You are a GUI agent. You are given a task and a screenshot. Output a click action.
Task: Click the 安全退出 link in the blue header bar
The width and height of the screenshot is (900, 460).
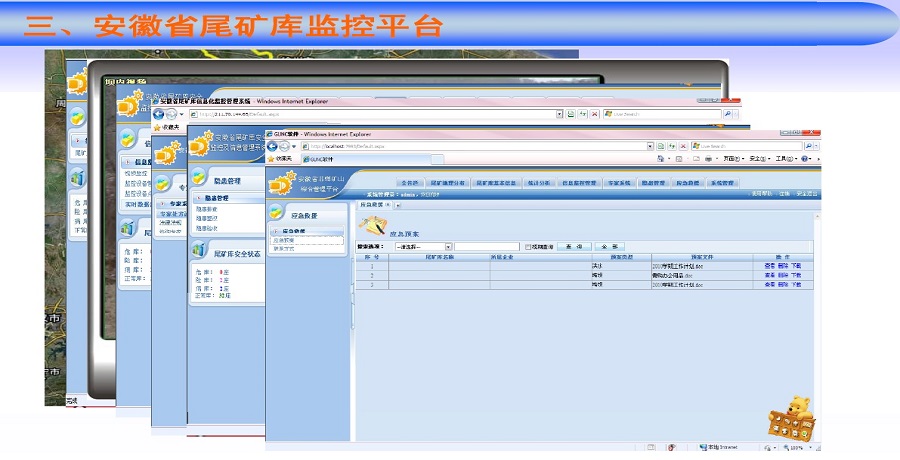pos(806,194)
